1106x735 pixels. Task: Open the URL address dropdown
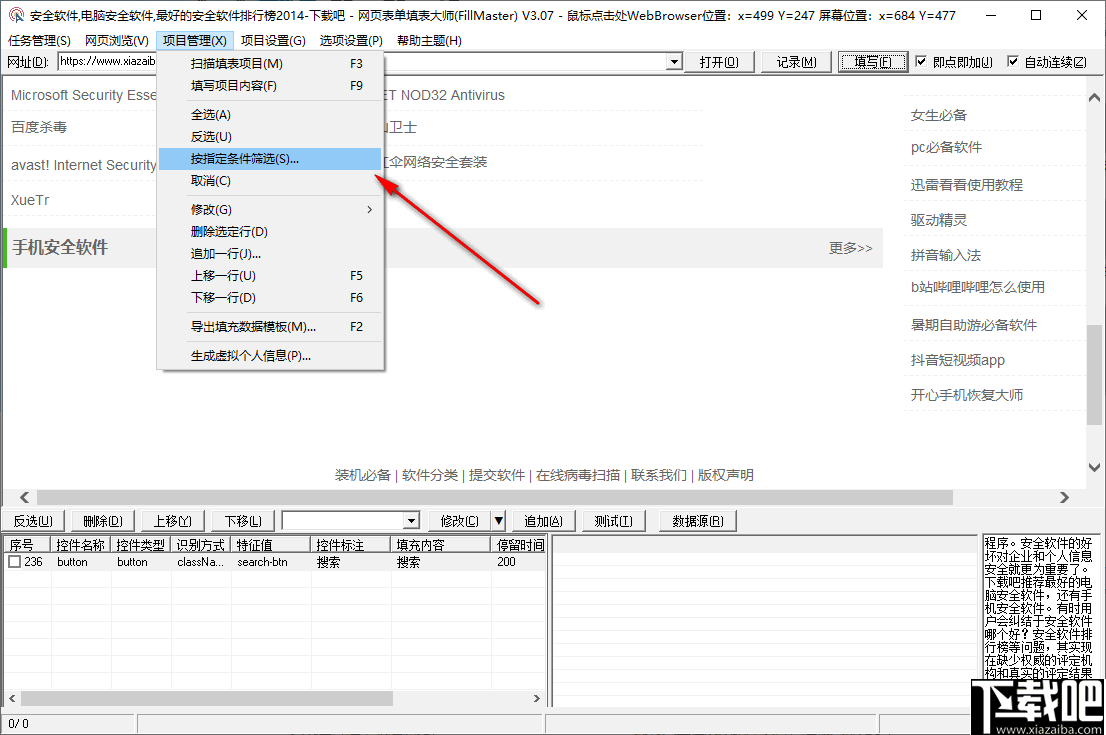click(673, 61)
